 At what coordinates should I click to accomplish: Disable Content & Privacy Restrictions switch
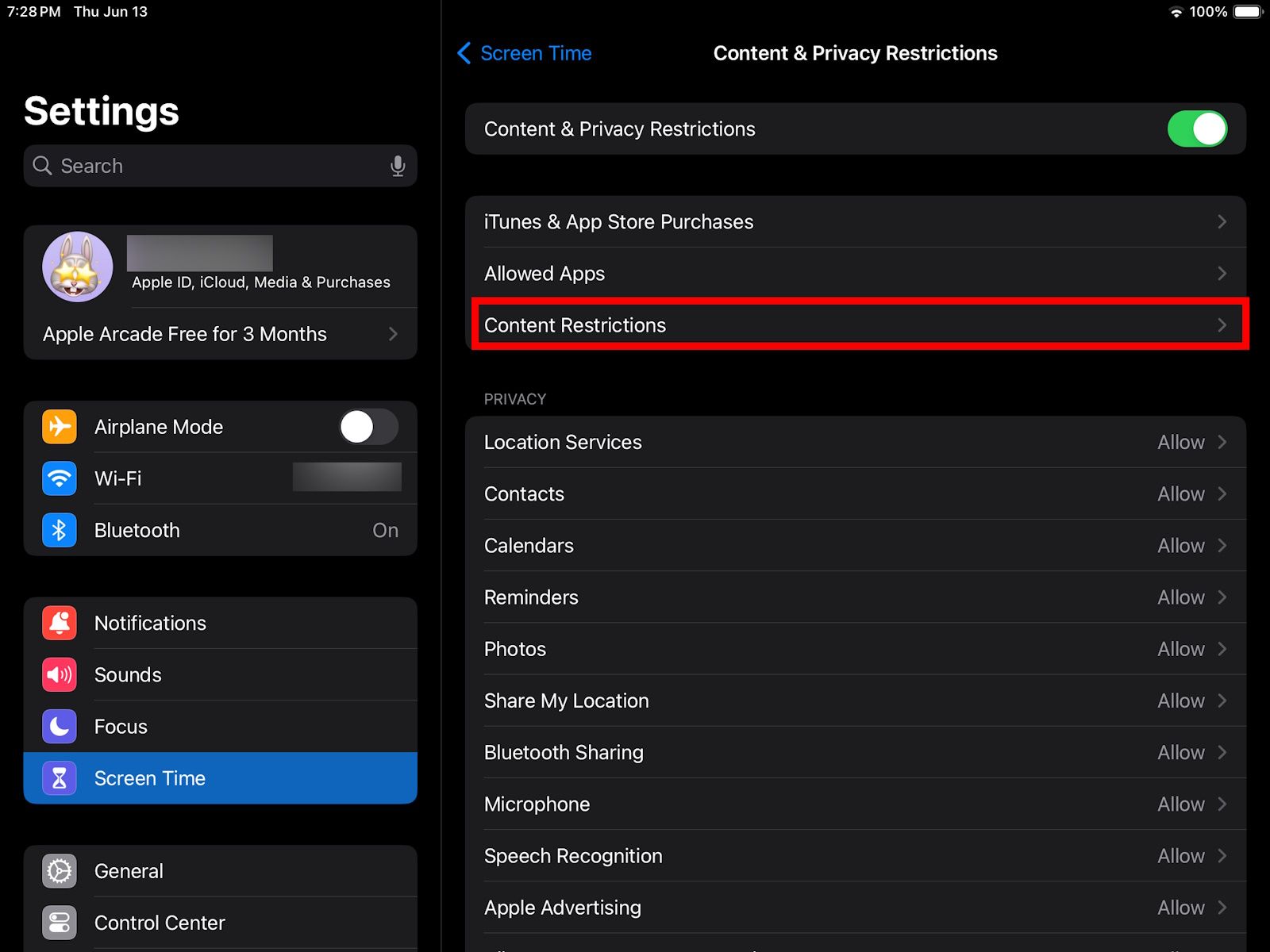[x=1196, y=129]
